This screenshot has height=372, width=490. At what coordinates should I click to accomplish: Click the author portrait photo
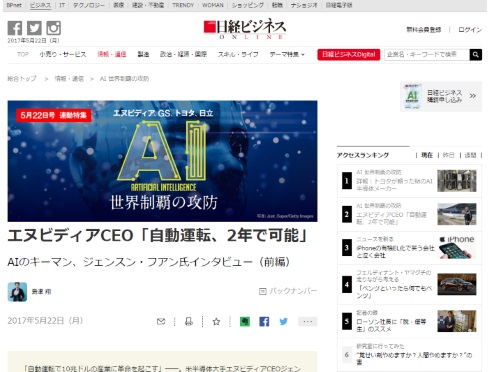pyautogui.click(x=17, y=292)
